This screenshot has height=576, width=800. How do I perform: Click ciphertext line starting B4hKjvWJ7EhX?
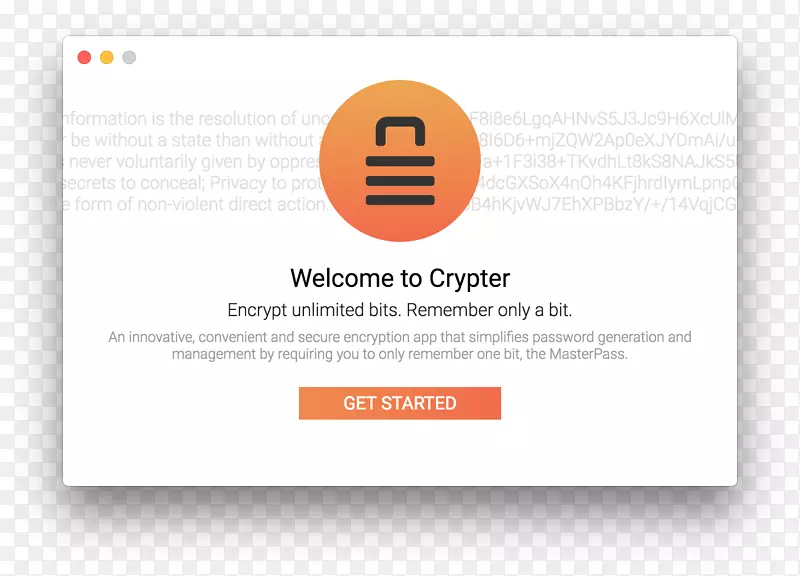(x=604, y=205)
